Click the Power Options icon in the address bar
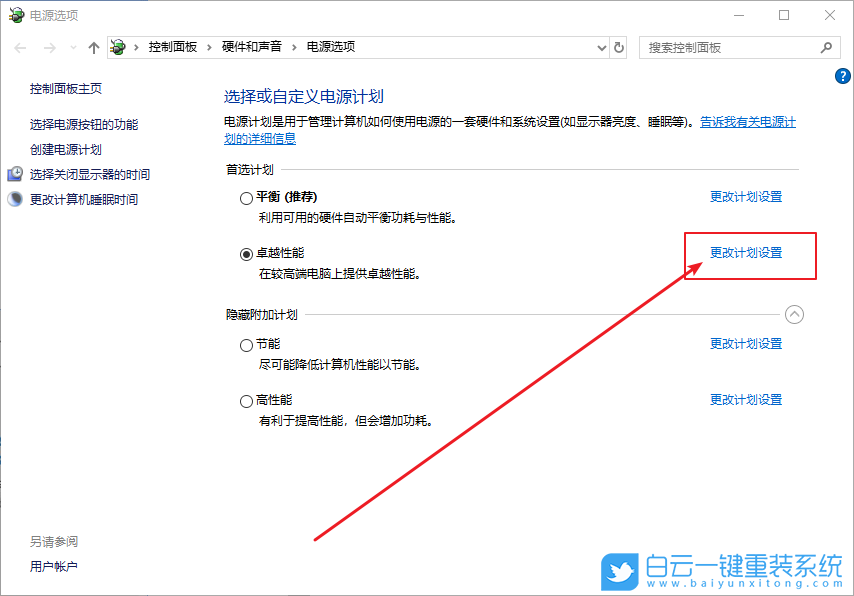 (117, 46)
